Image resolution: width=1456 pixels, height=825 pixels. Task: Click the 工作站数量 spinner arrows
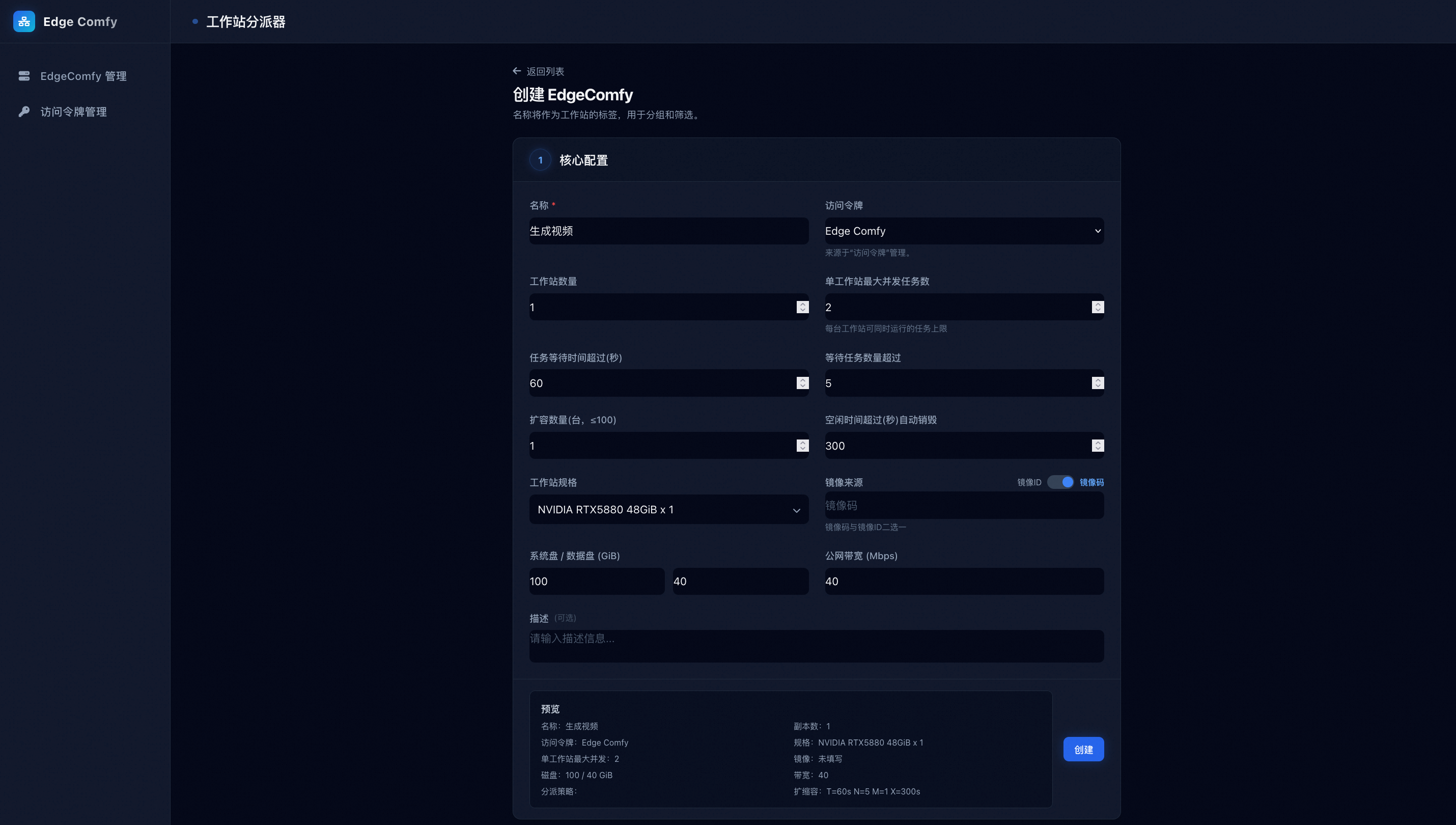click(802, 307)
